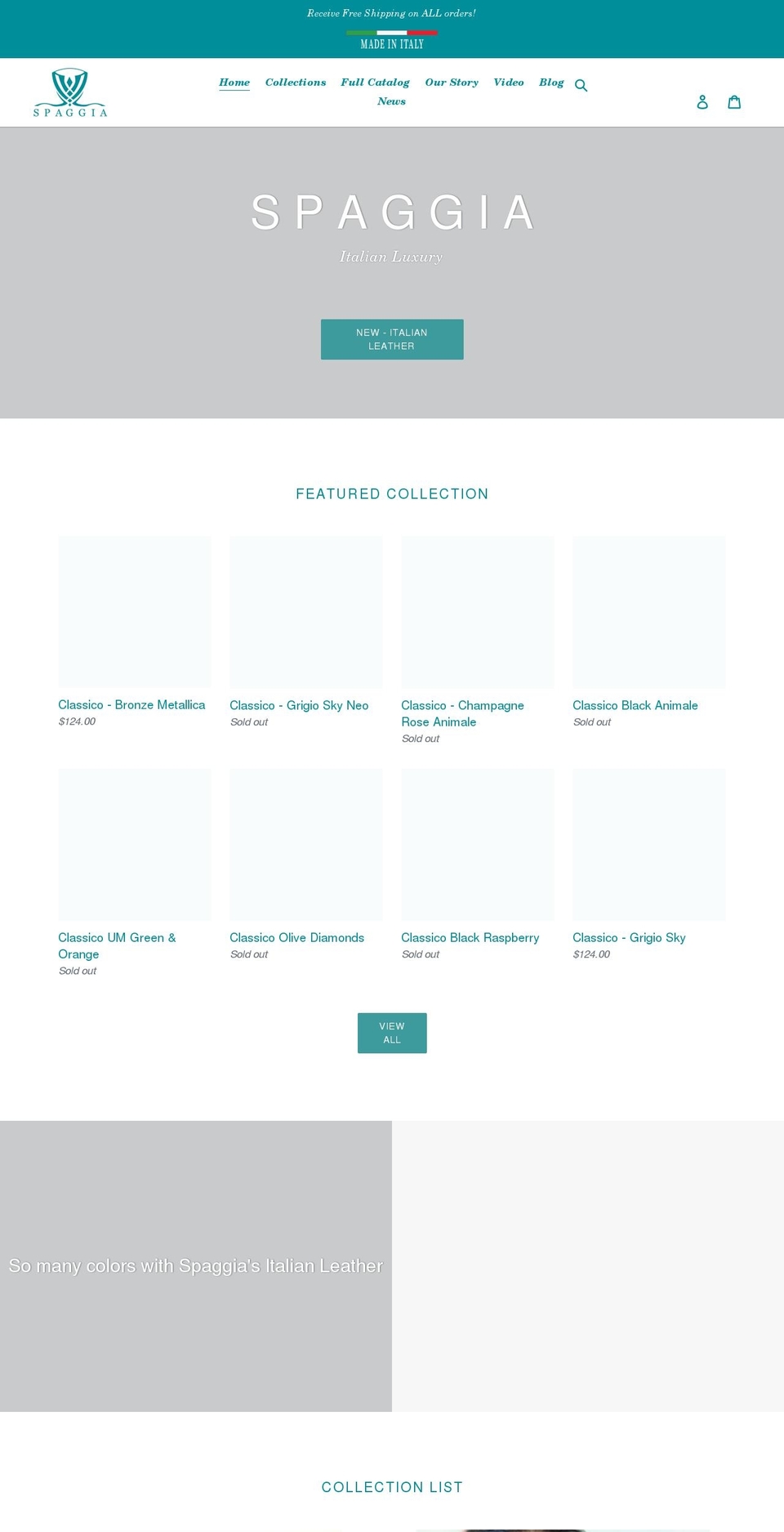Open Classico - Champagne Rose Animale product
784x1532 pixels.
(463, 713)
